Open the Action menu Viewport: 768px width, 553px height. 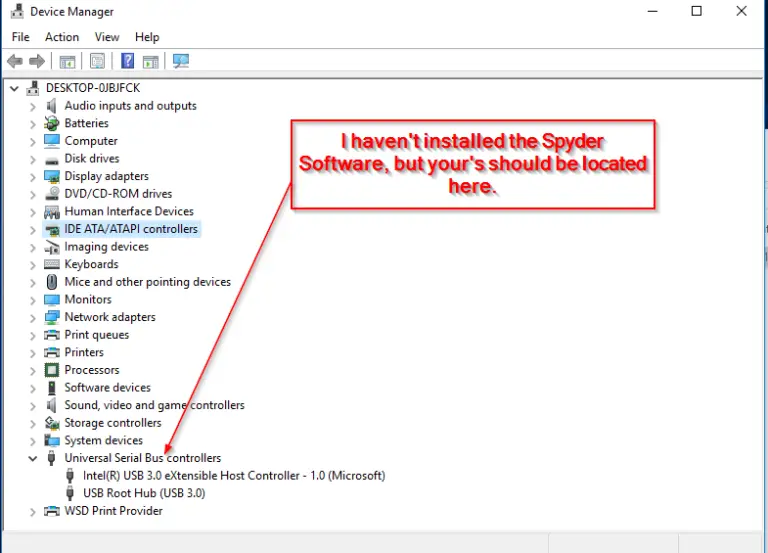62,37
